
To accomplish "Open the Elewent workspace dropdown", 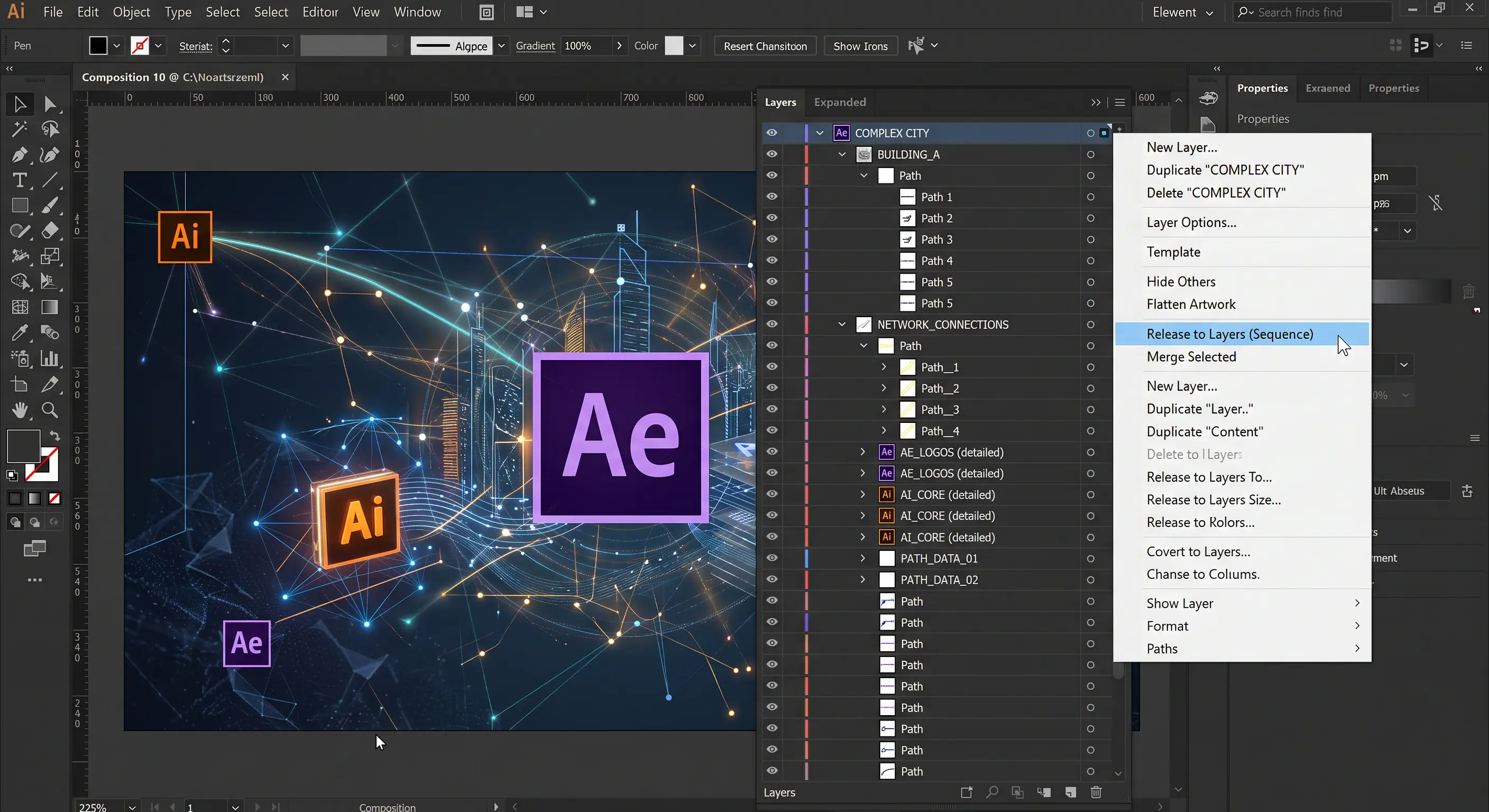I will click(1183, 12).
